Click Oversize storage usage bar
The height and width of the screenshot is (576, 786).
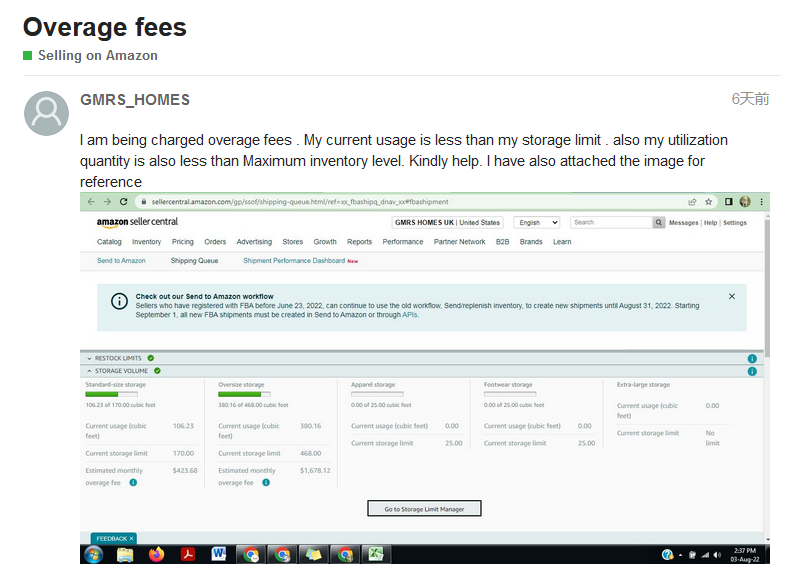point(244,395)
